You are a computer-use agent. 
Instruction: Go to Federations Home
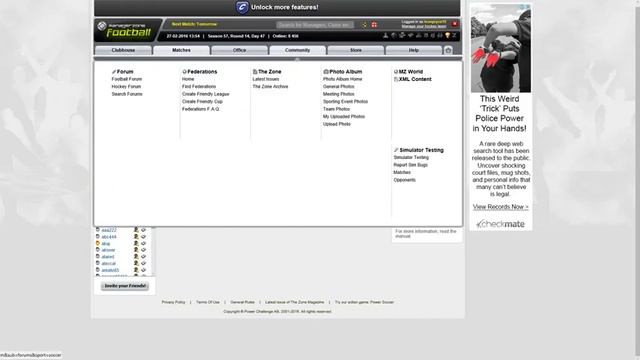[188, 79]
